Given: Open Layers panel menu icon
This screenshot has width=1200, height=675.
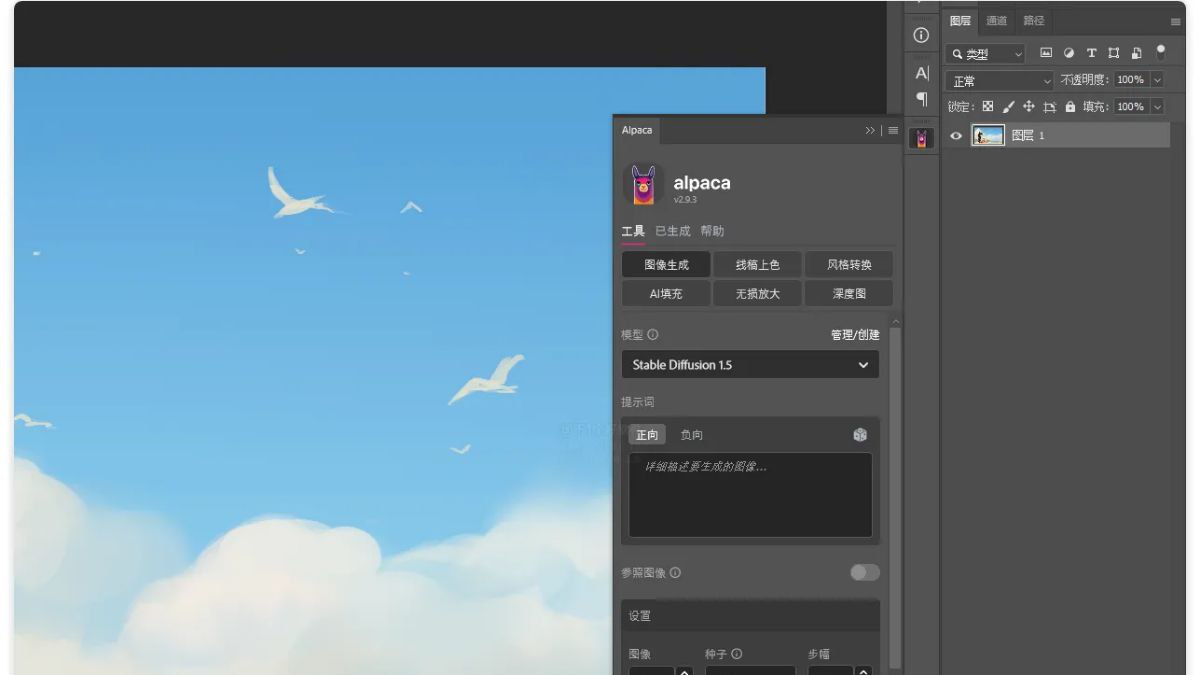Looking at the screenshot, I should [1175, 21].
